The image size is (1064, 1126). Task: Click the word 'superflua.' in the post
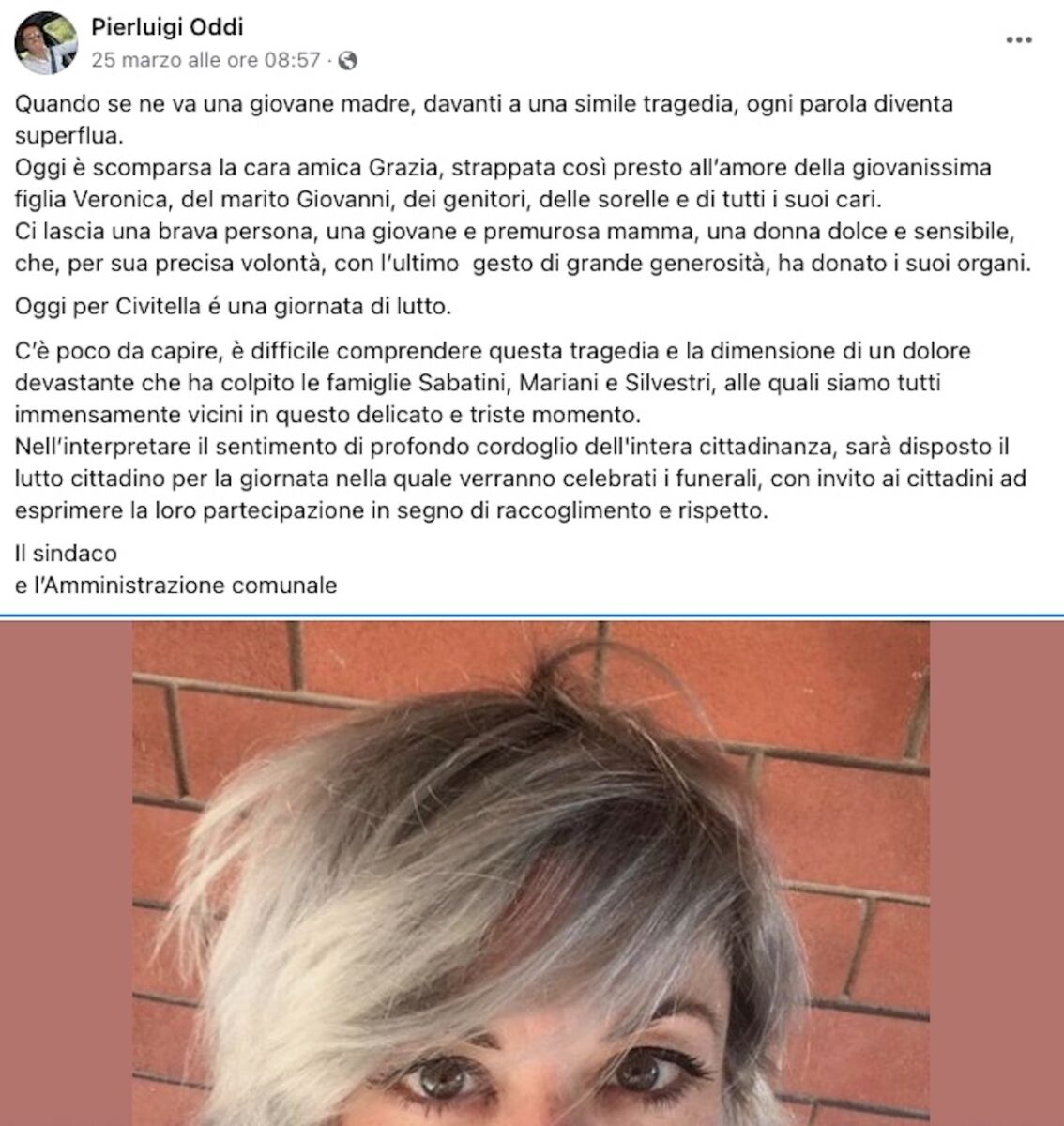coord(68,136)
